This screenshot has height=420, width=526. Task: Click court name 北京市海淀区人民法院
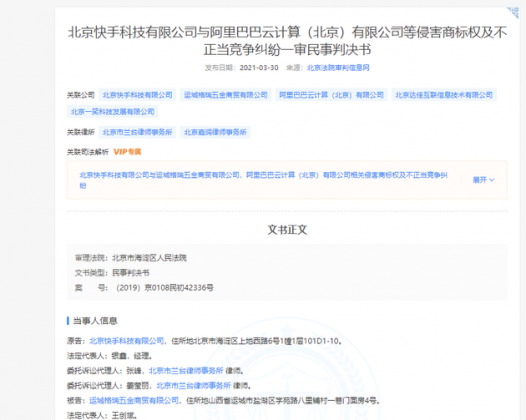(149, 258)
